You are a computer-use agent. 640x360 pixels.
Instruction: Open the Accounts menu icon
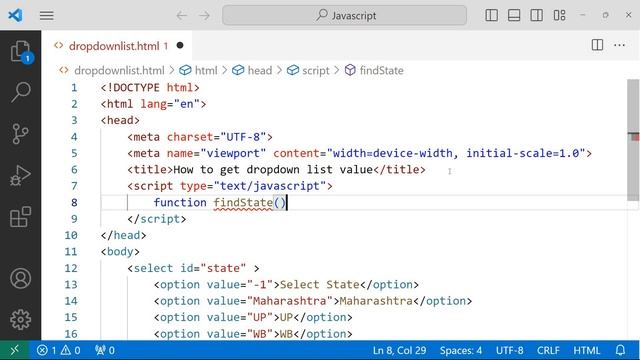coord(20,278)
